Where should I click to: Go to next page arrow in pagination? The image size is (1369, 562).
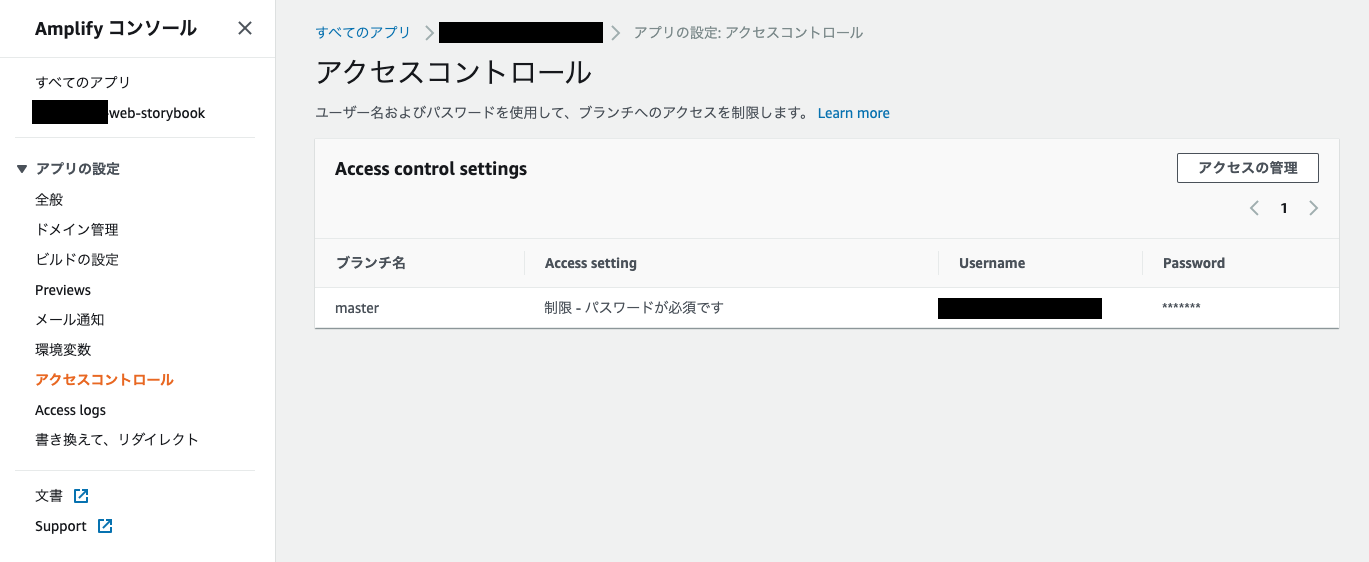pyautogui.click(x=1314, y=208)
